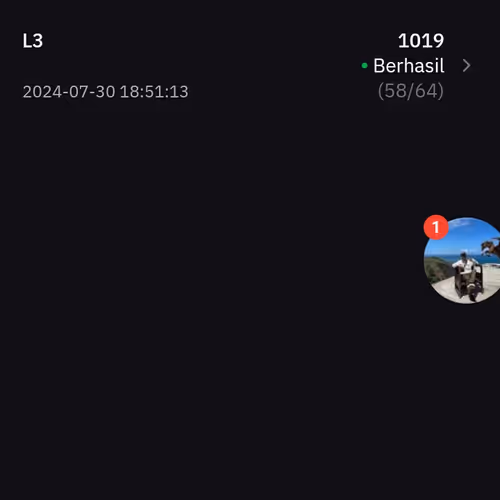Select the green status dot beside Berhasil
Image resolution: width=500 pixels, height=500 pixels.
coord(365,66)
